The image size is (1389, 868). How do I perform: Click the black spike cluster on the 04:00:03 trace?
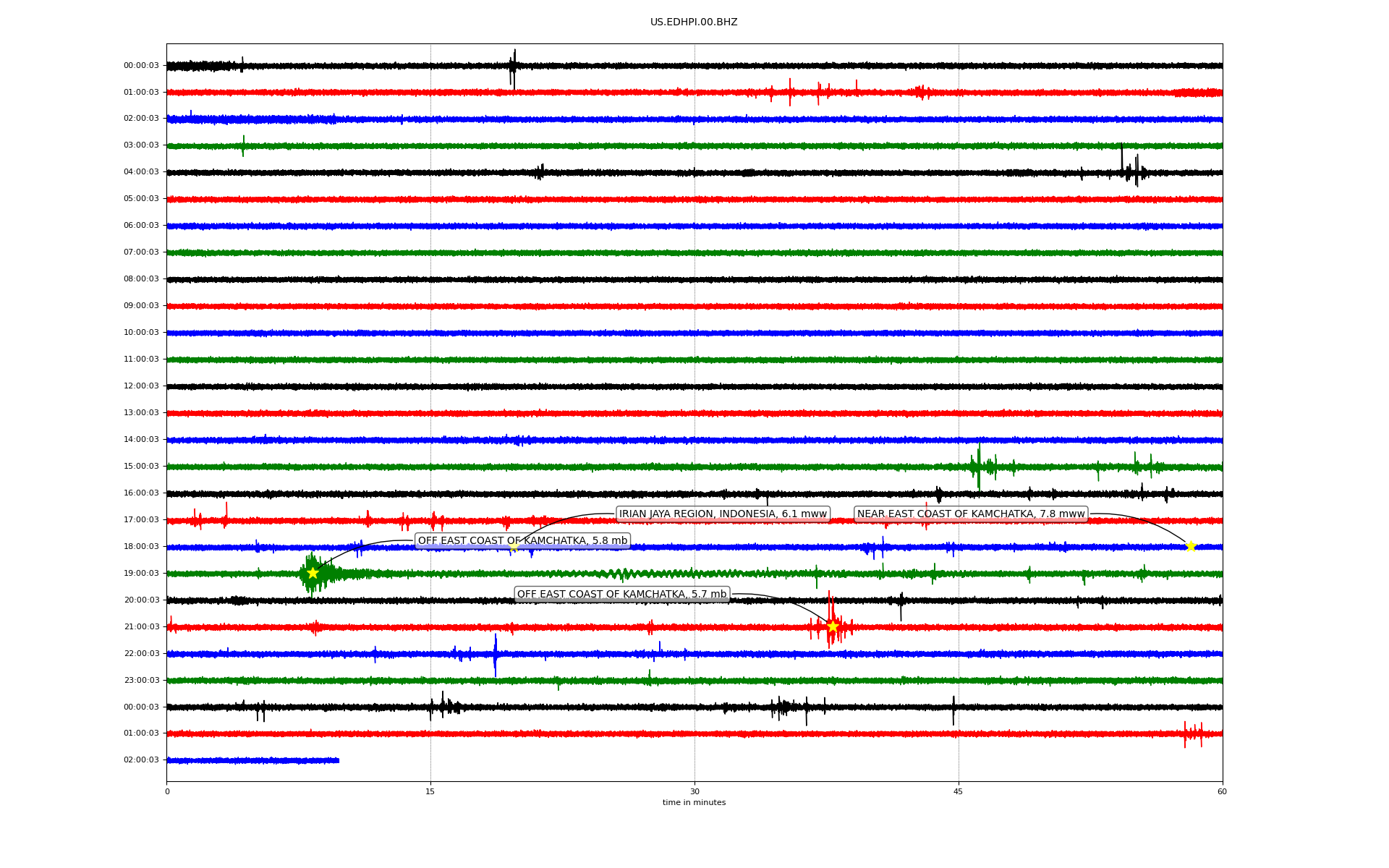[x=1131, y=171]
